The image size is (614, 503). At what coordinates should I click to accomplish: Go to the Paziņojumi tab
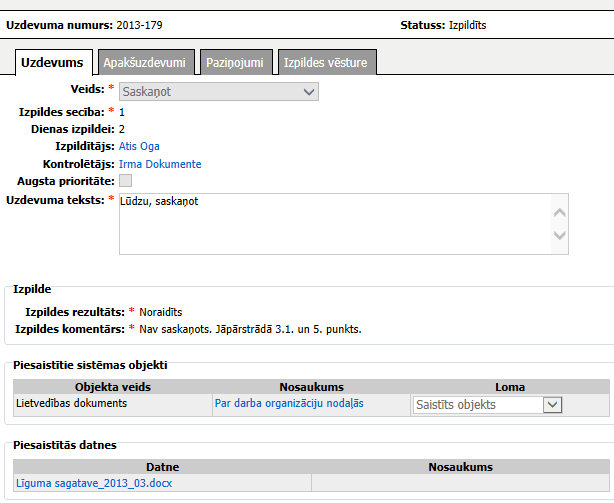coord(235,63)
